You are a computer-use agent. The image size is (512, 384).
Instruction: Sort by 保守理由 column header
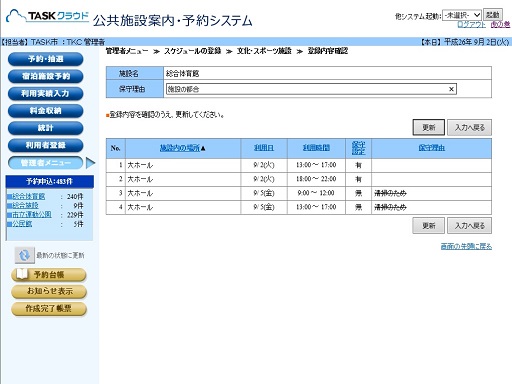point(431,148)
